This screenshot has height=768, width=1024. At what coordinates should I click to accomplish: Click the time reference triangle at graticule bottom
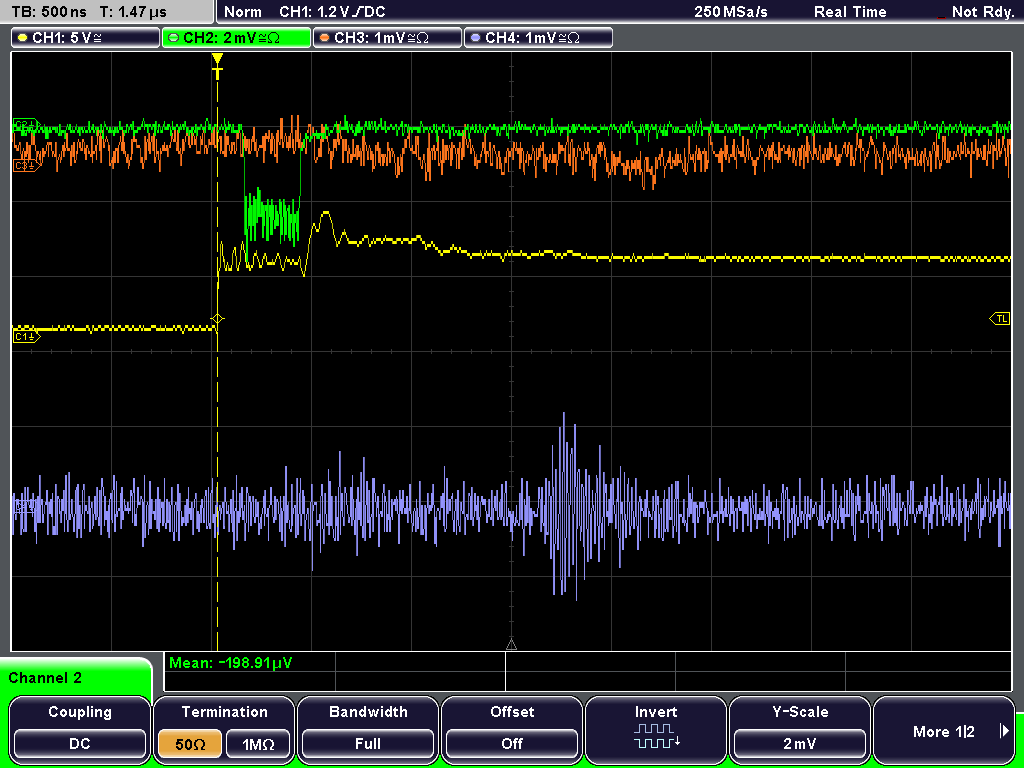(511, 645)
